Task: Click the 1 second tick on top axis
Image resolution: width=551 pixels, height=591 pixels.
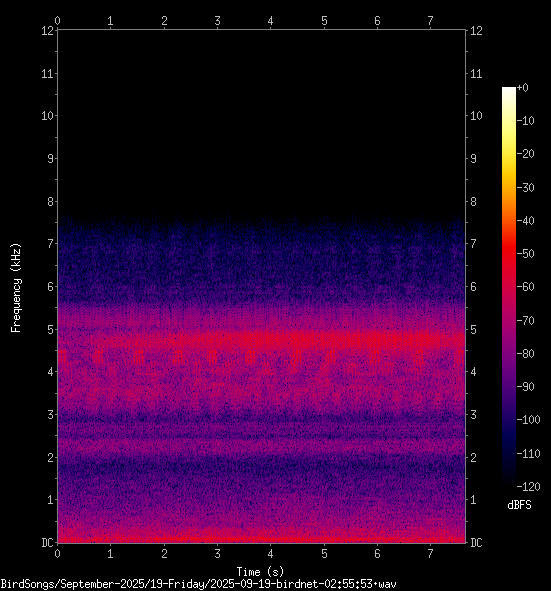Action: click(110, 21)
